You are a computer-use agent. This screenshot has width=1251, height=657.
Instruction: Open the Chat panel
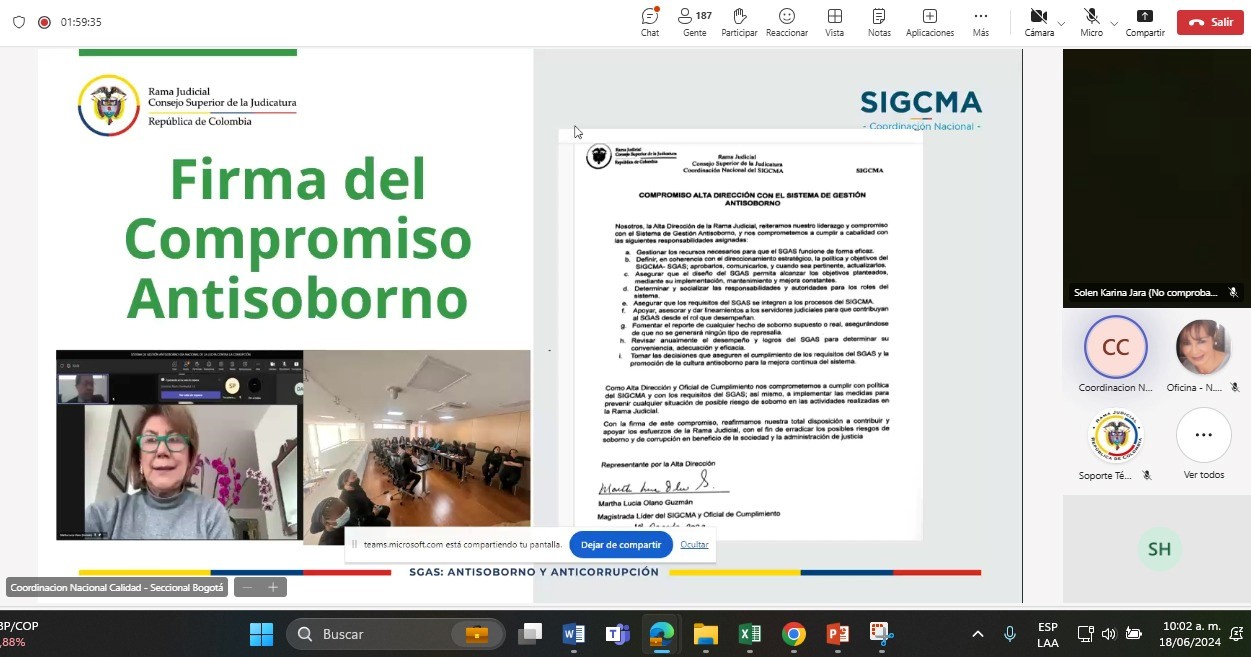point(650,22)
